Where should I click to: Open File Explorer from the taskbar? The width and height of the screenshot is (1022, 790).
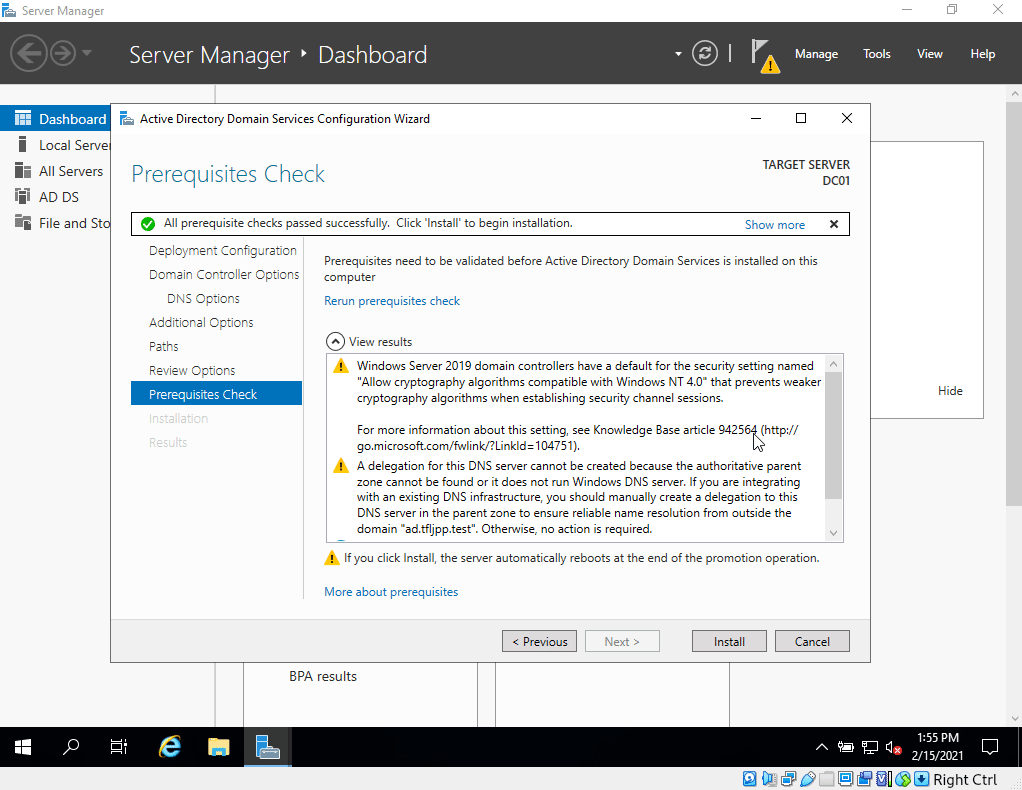tap(219, 747)
